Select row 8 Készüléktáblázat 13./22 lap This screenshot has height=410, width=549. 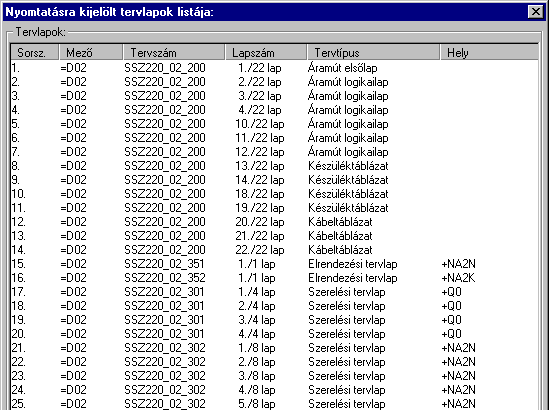click(x=274, y=166)
